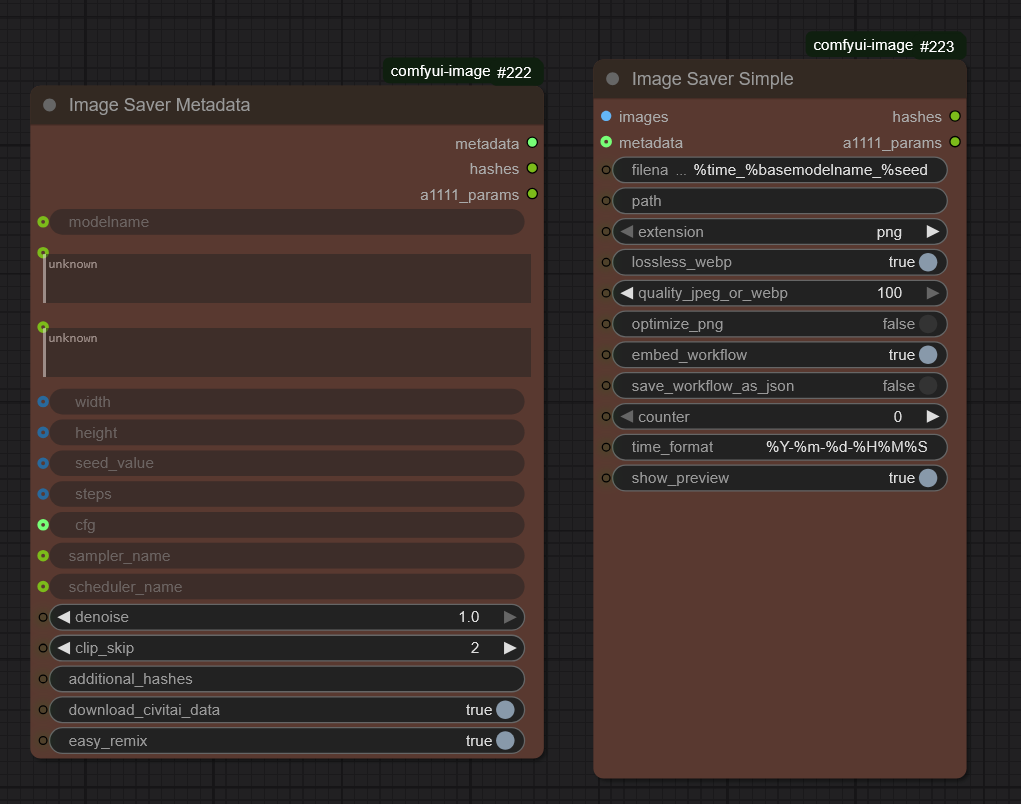Click the right arrow on the extension selector

(x=932, y=232)
